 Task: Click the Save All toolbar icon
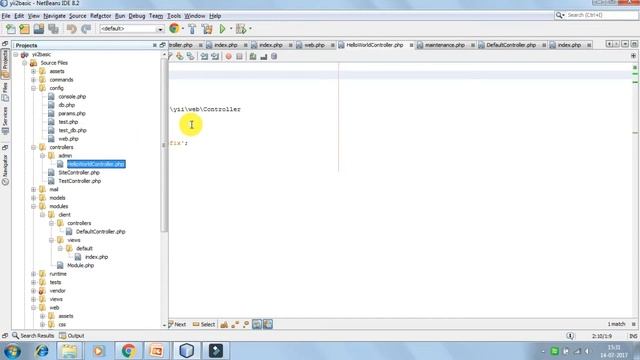point(53,29)
